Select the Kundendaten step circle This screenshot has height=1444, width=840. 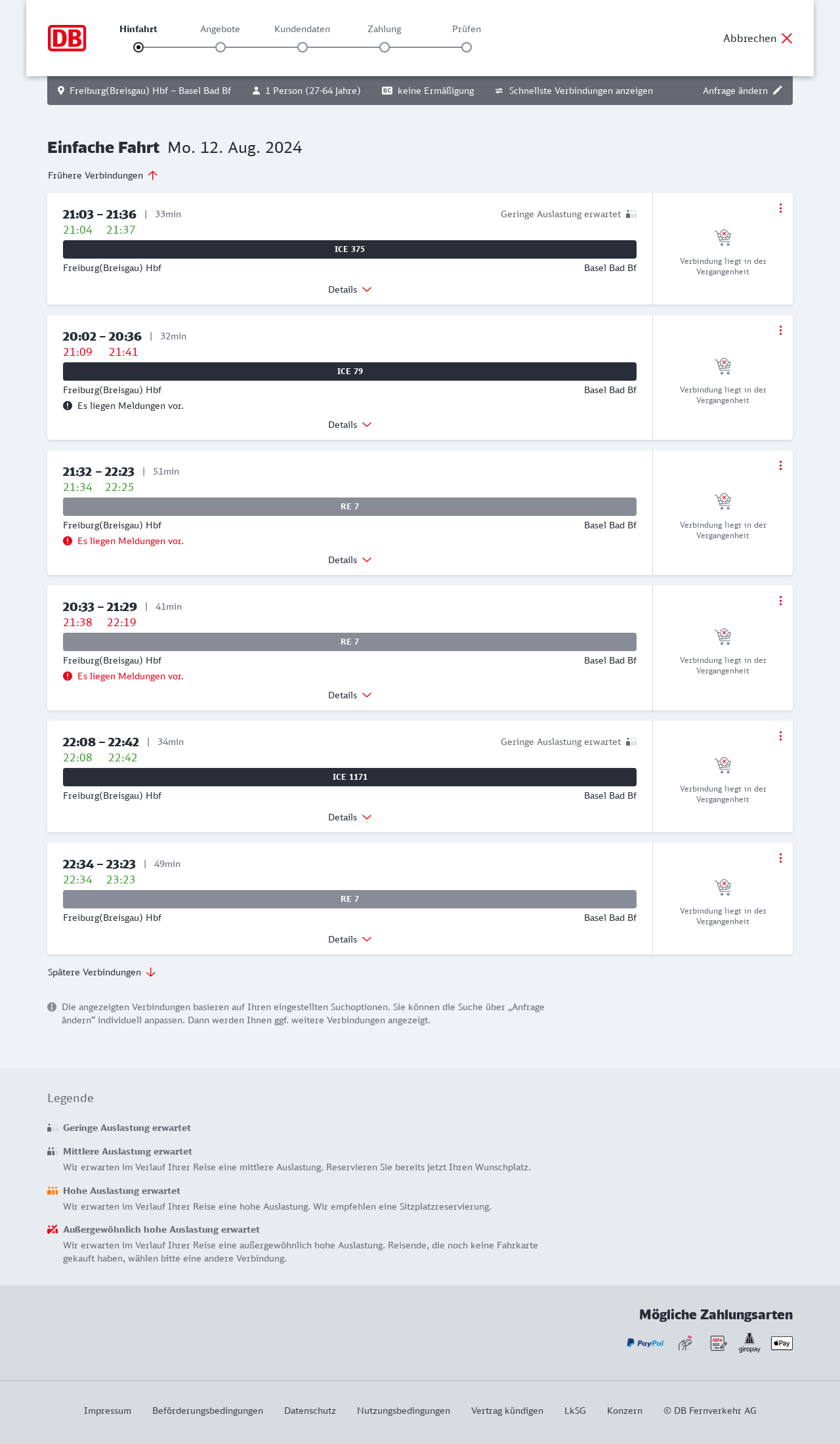[303, 47]
